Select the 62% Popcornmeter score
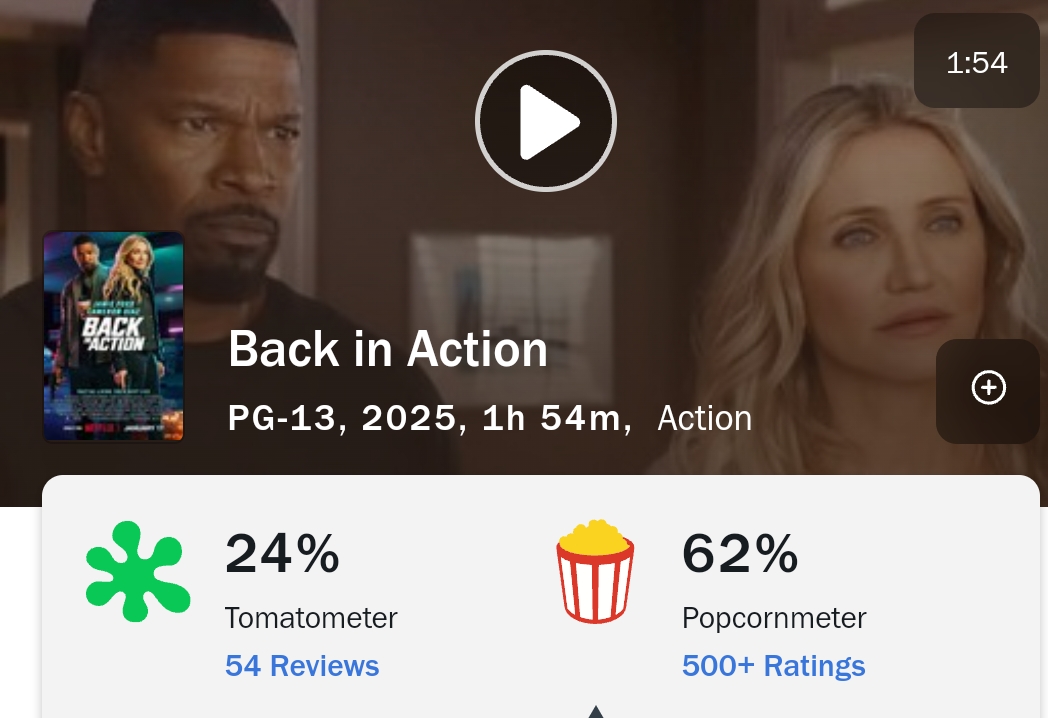 740,554
